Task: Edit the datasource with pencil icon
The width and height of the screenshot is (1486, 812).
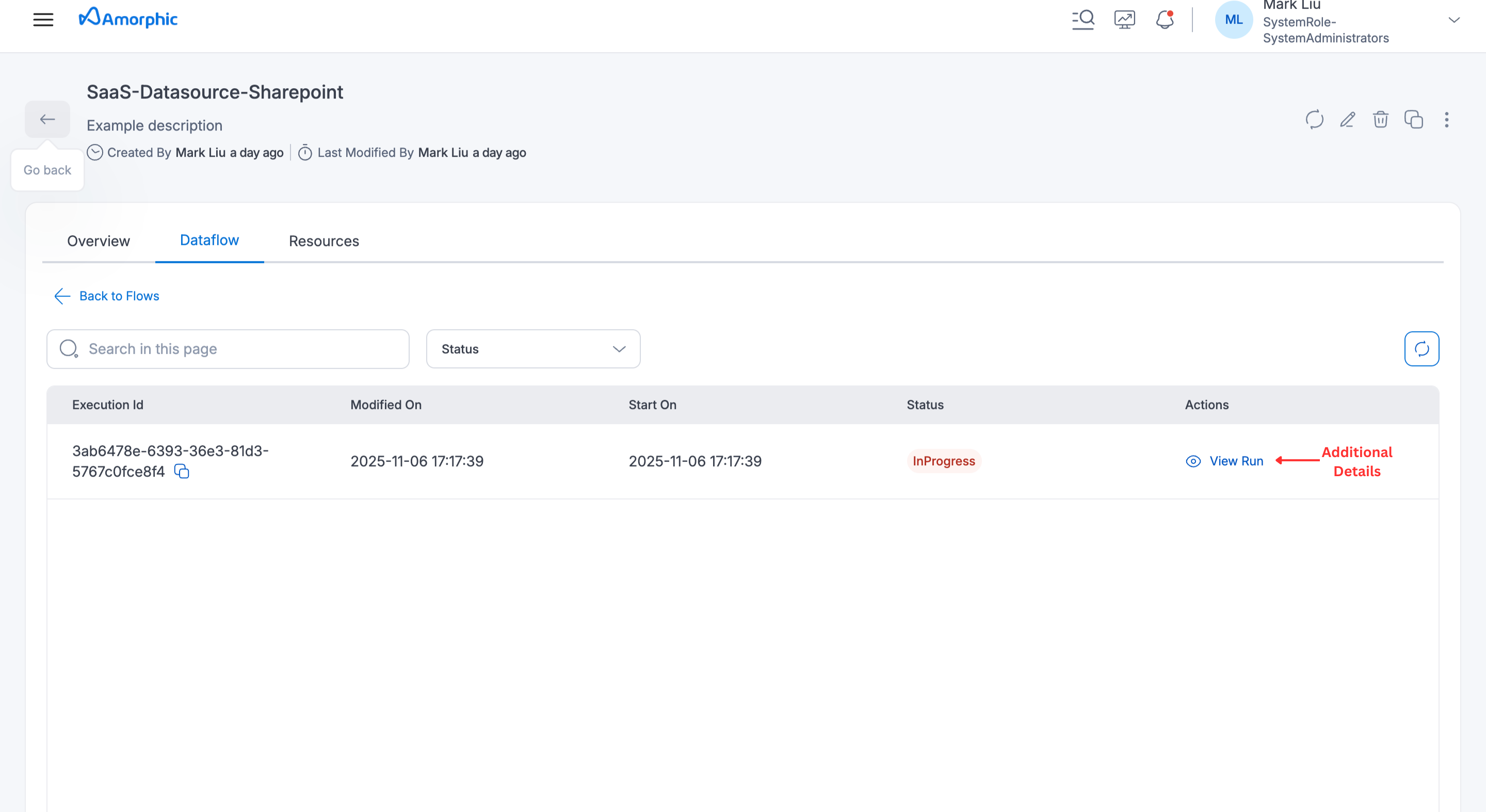Action: [1348, 119]
